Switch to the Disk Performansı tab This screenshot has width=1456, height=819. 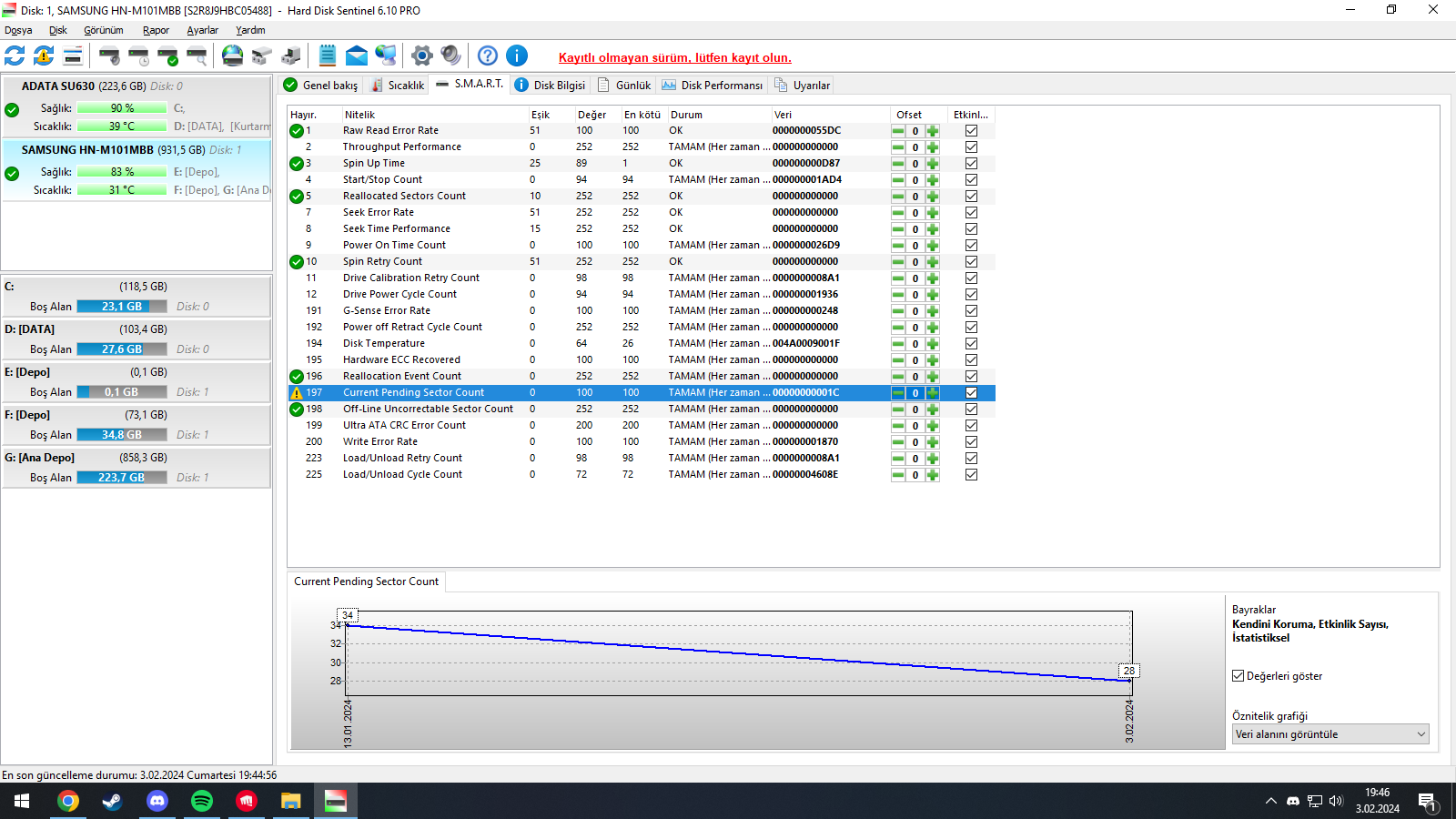coord(713,86)
